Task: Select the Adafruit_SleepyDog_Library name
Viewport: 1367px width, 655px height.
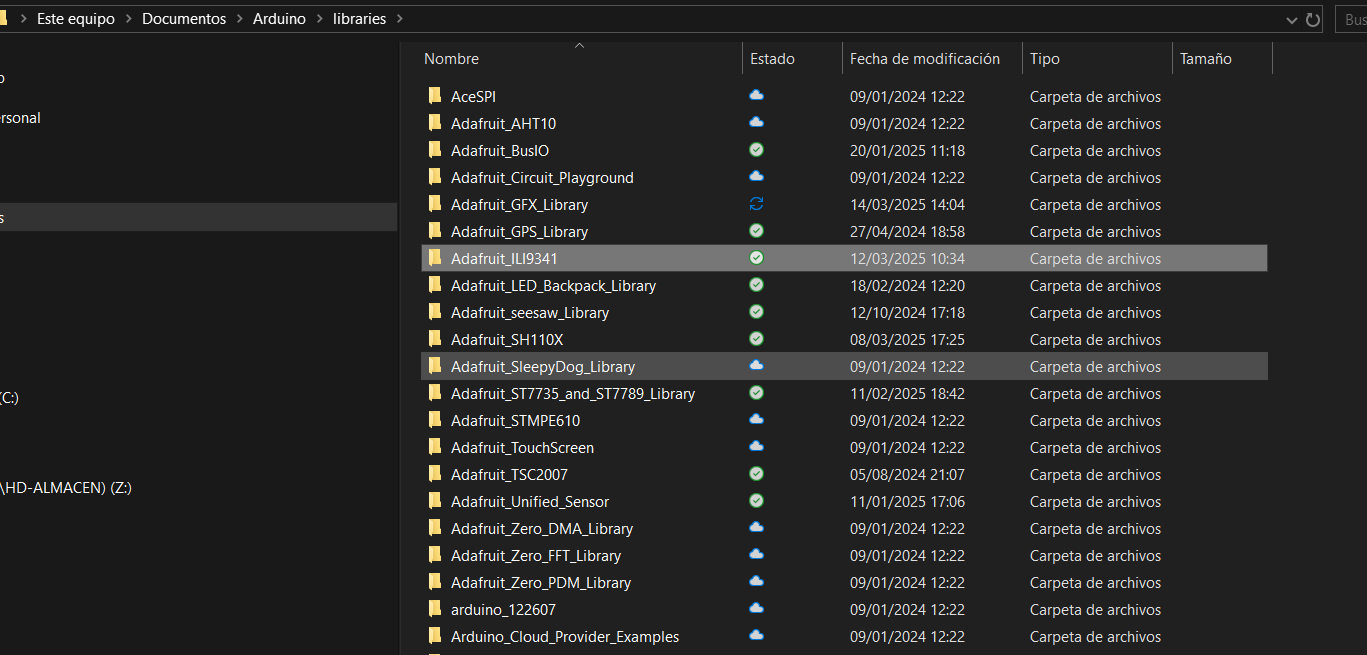Action: 543,367
